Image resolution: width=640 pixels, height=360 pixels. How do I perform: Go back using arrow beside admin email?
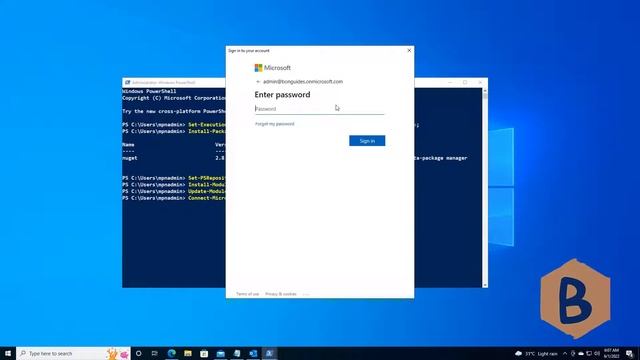pos(258,82)
